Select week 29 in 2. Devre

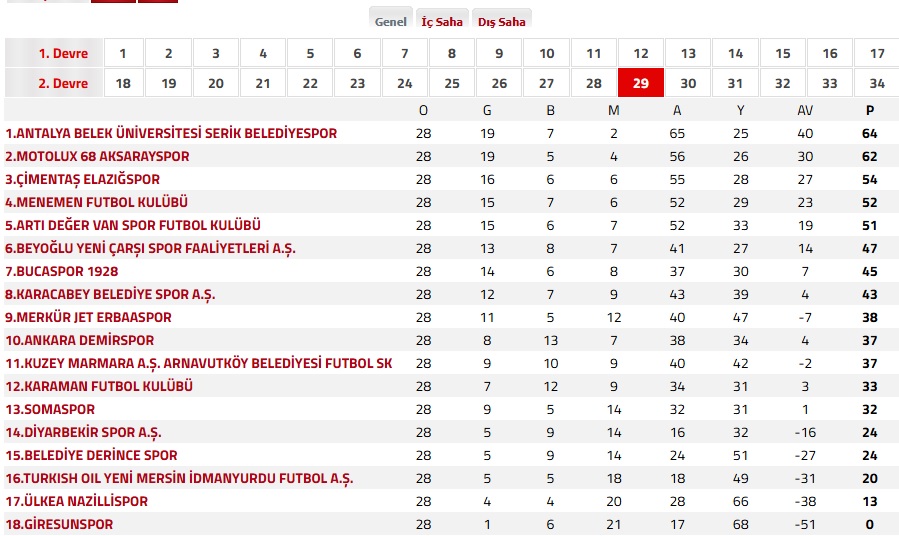tap(640, 83)
